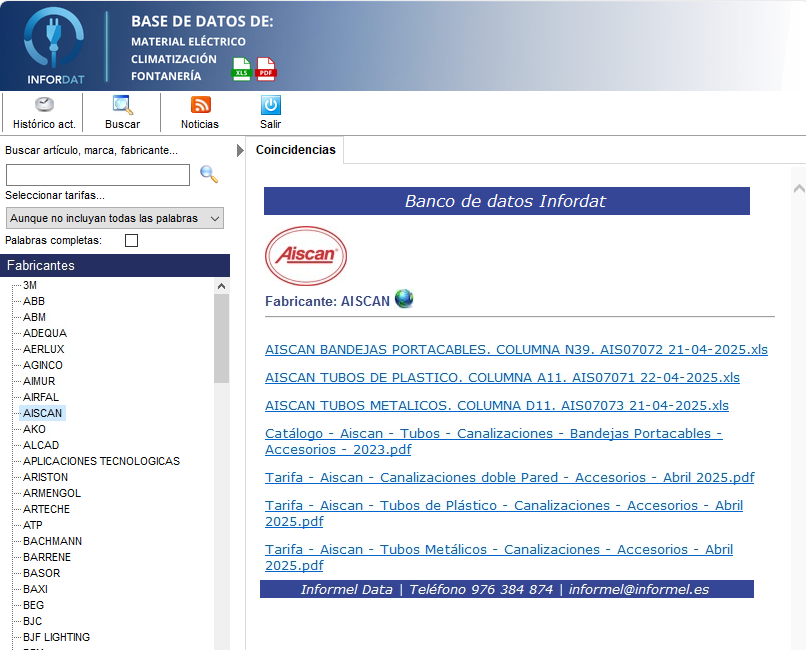The height and width of the screenshot is (650, 806).
Task: Open the Seleccionar tarifas dropdown
Action: coord(115,218)
